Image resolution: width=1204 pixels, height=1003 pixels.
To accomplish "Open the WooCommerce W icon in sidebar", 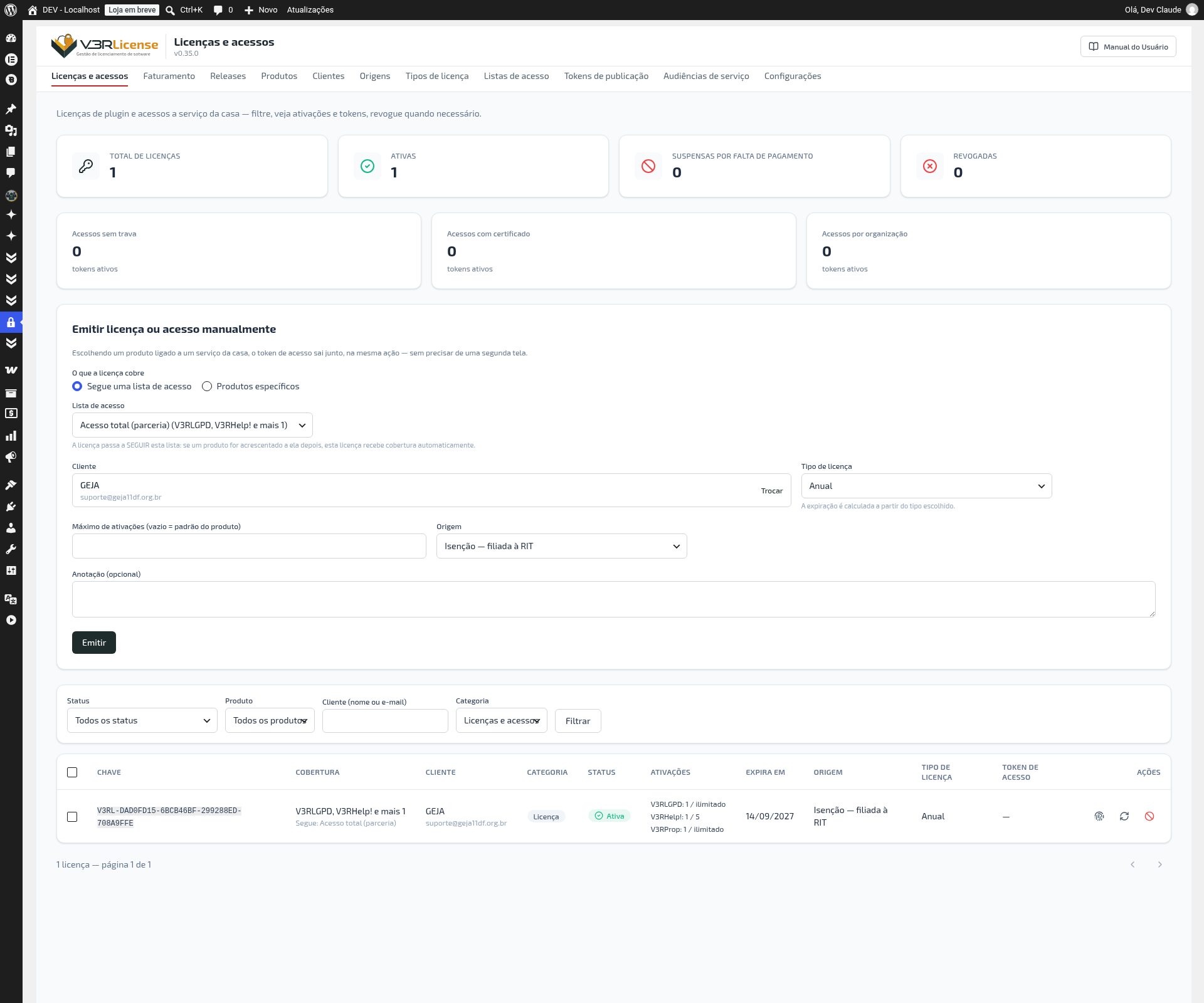I will 11,370.
